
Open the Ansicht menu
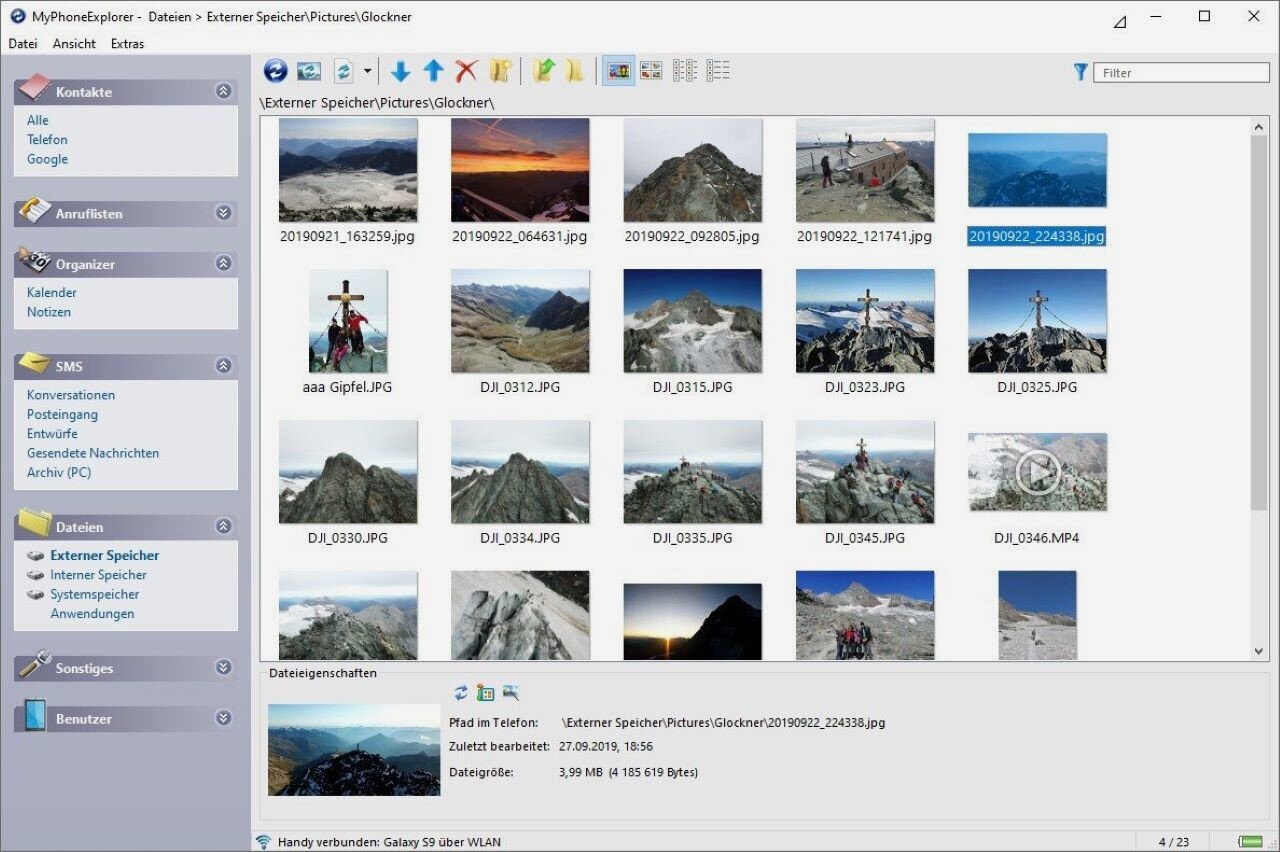click(74, 44)
